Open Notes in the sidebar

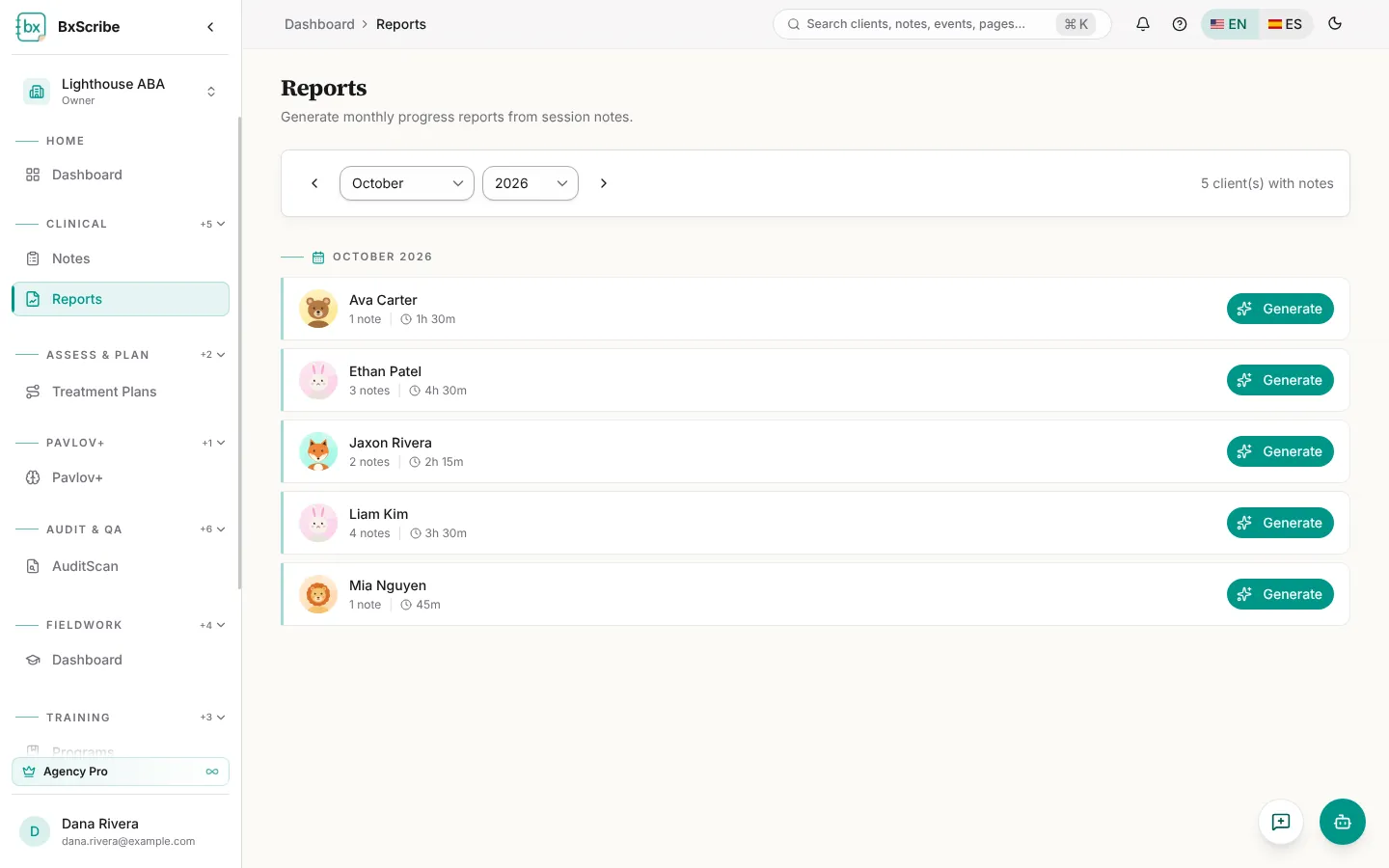121,258
